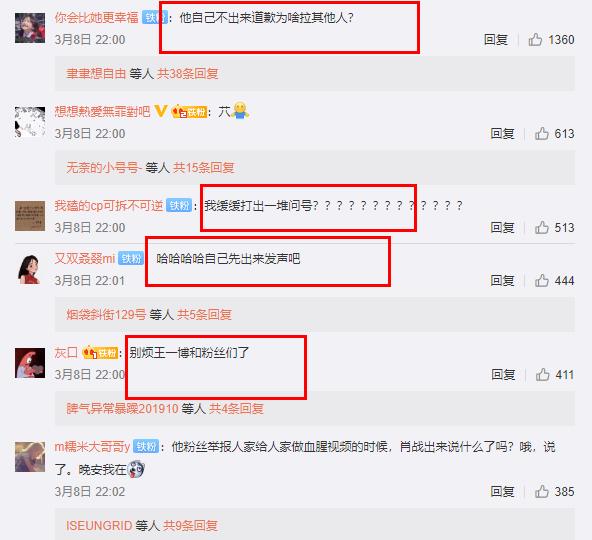The height and width of the screenshot is (540, 592).
Task: Expand 共9条回复 replies thread
Action: (190, 525)
